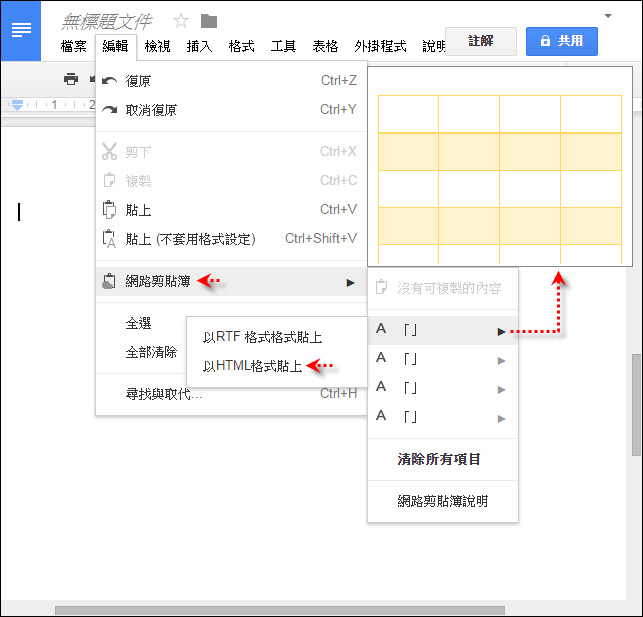Open 網路剪貼簿說明
643x617 pixels.
[x=443, y=501]
